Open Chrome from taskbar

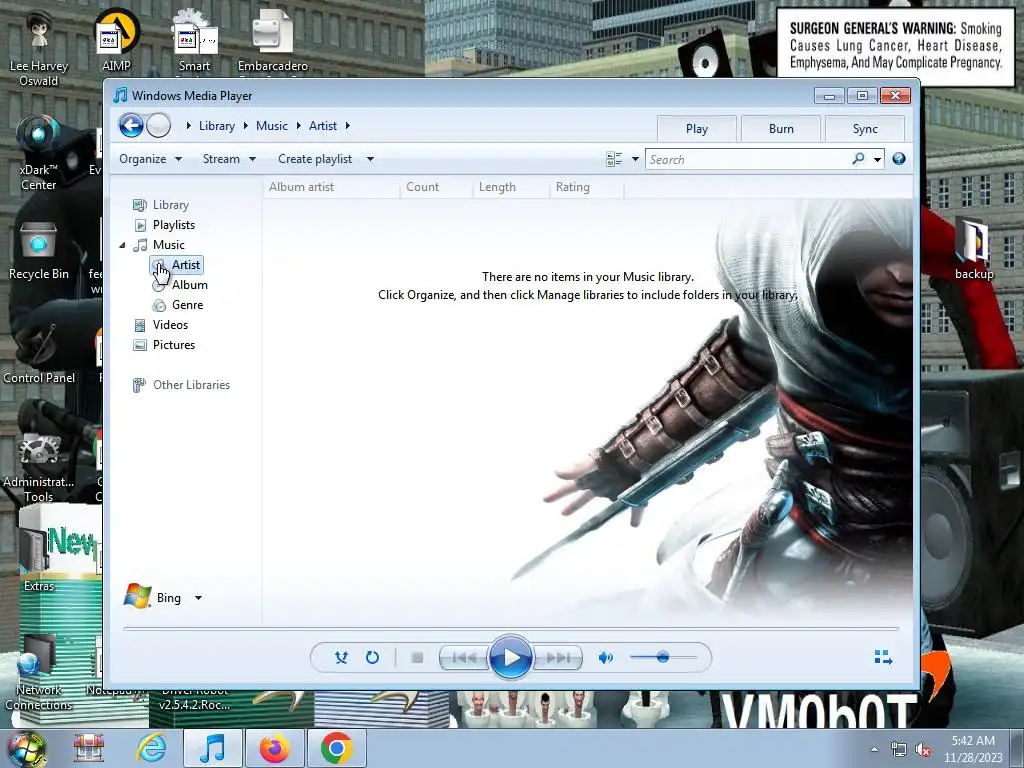click(x=336, y=748)
